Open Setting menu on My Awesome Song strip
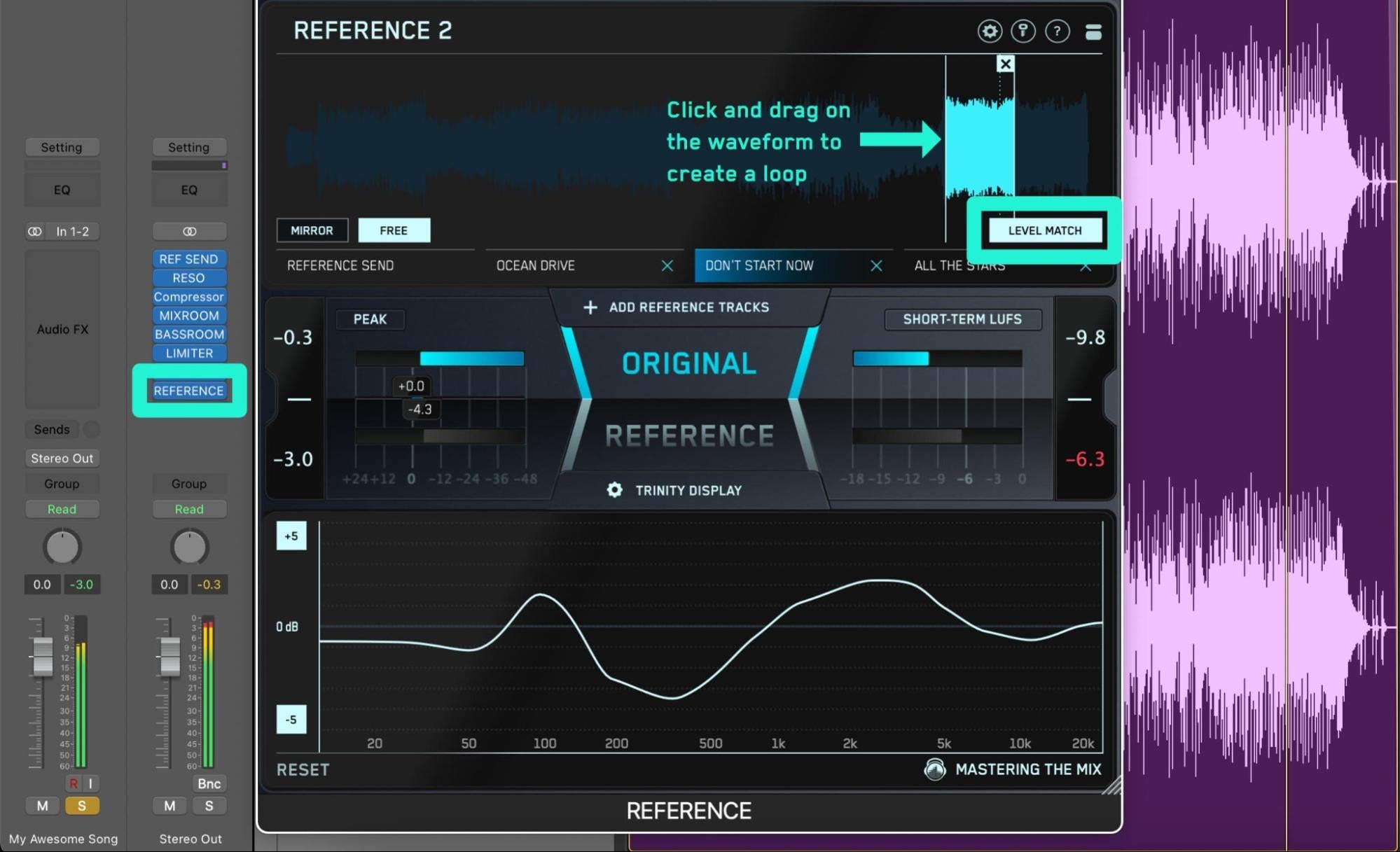1400x852 pixels. tap(62, 147)
